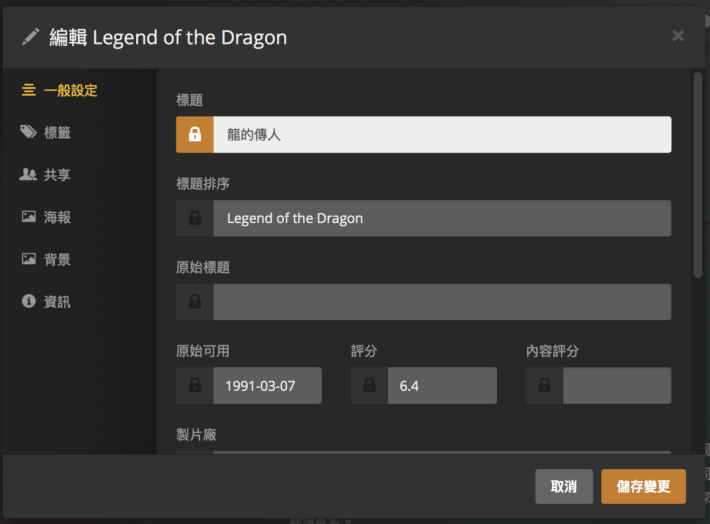Open the 海報 poster image icon

(x=29, y=216)
